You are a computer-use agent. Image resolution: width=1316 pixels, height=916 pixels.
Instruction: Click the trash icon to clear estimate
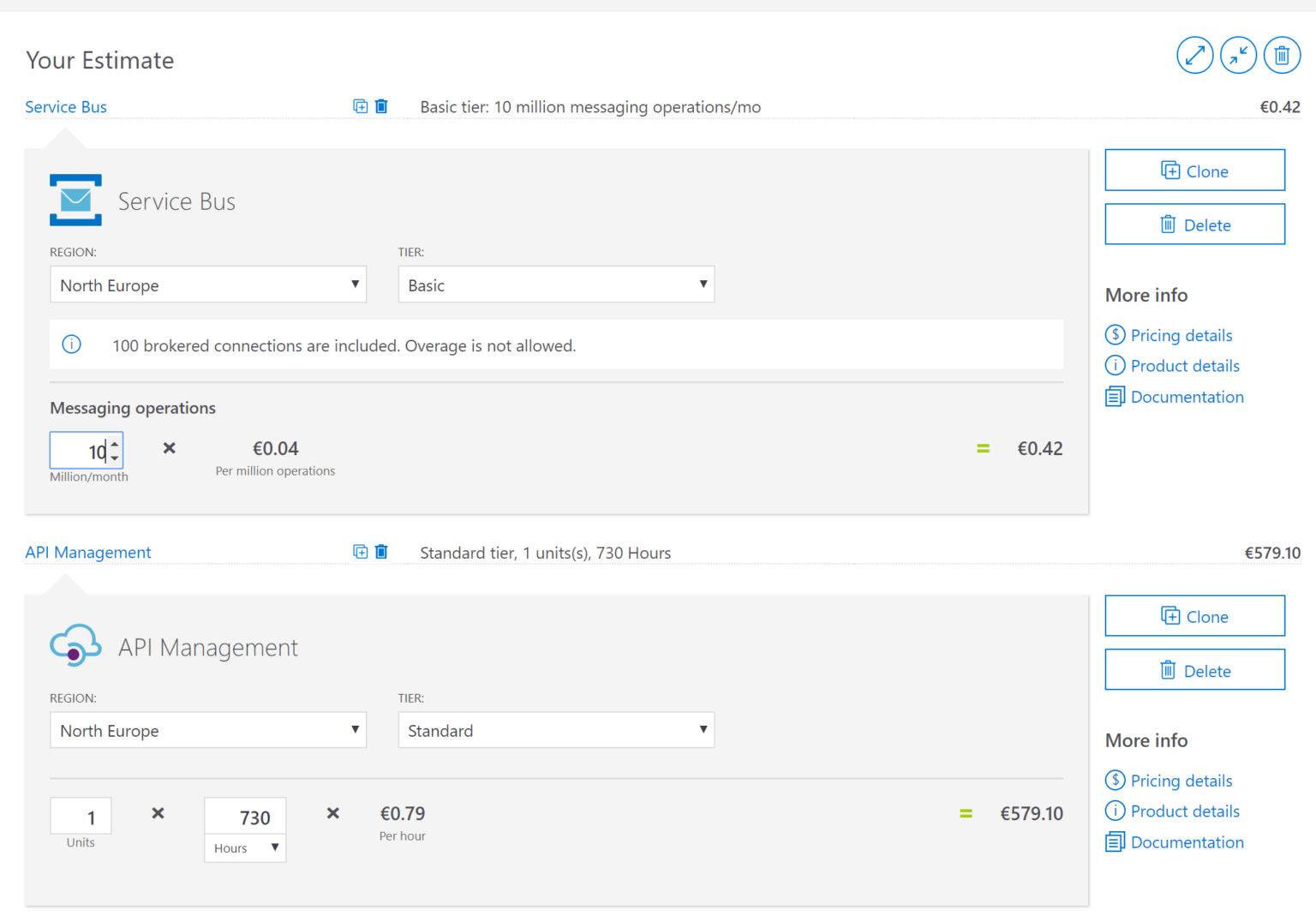click(1283, 55)
